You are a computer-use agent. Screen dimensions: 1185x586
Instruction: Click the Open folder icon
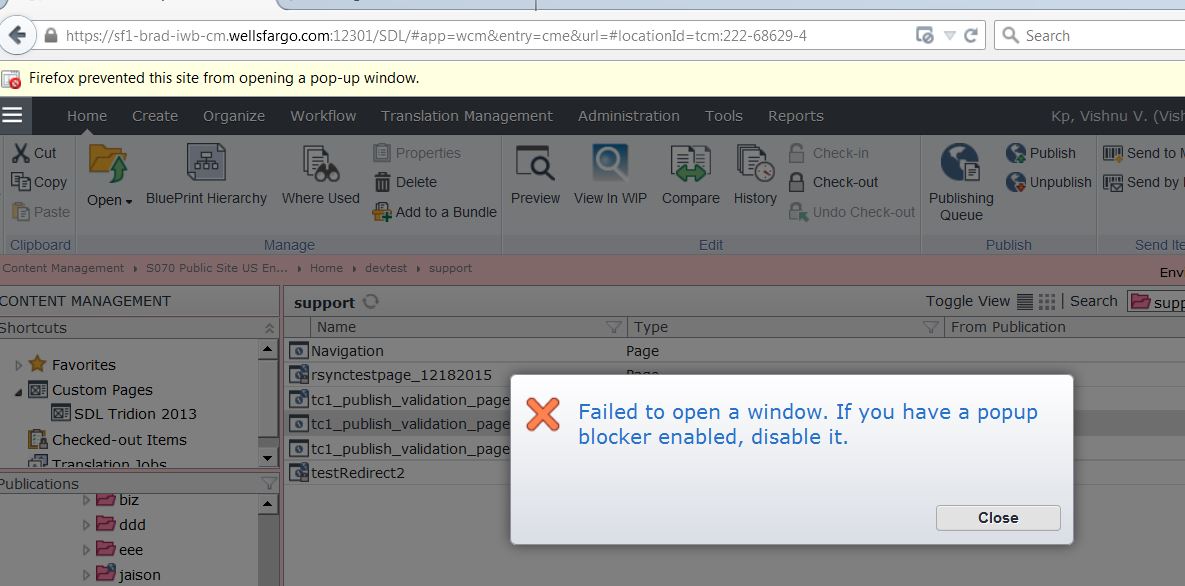tap(108, 163)
